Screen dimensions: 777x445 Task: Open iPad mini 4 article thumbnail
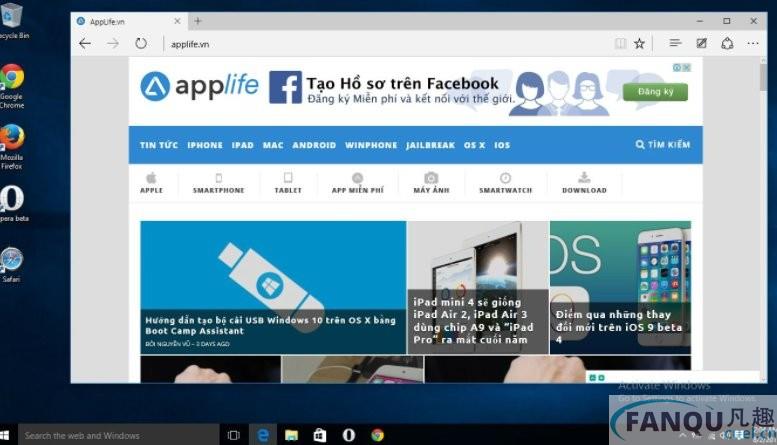click(x=478, y=287)
